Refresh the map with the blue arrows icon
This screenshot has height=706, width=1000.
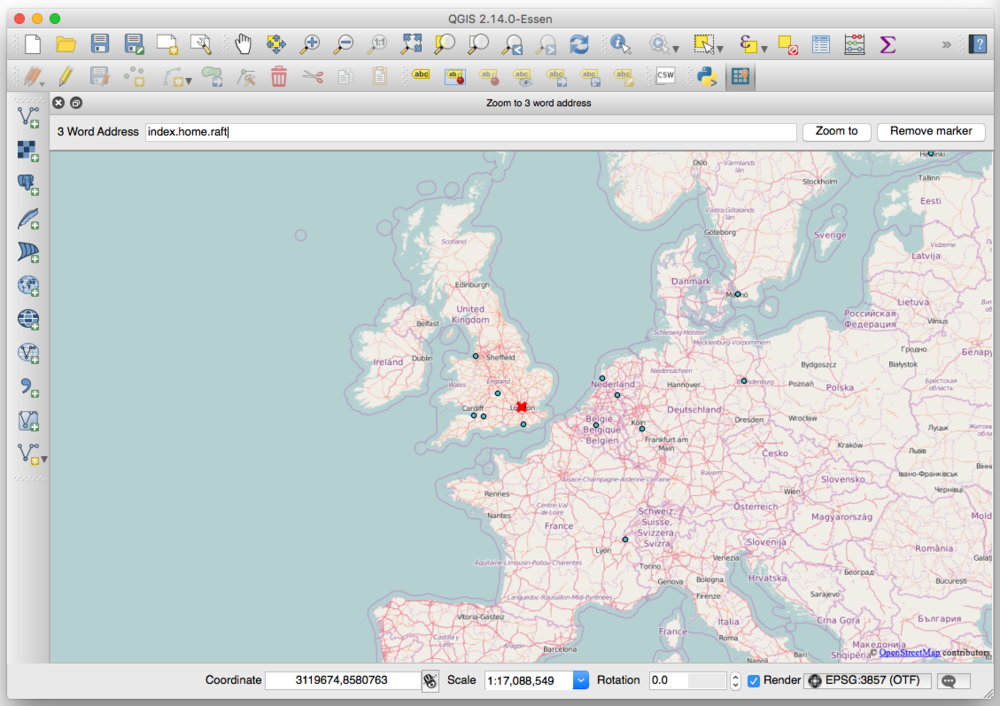pyautogui.click(x=579, y=44)
